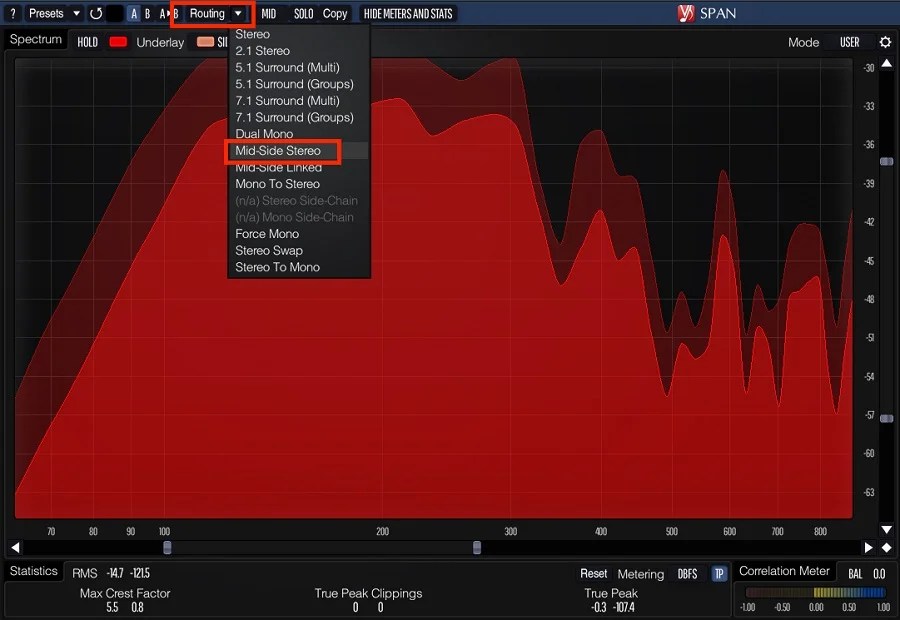The image size is (900, 620).
Task: Toggle the TP true peak indicator
Action: pos(718,574)
